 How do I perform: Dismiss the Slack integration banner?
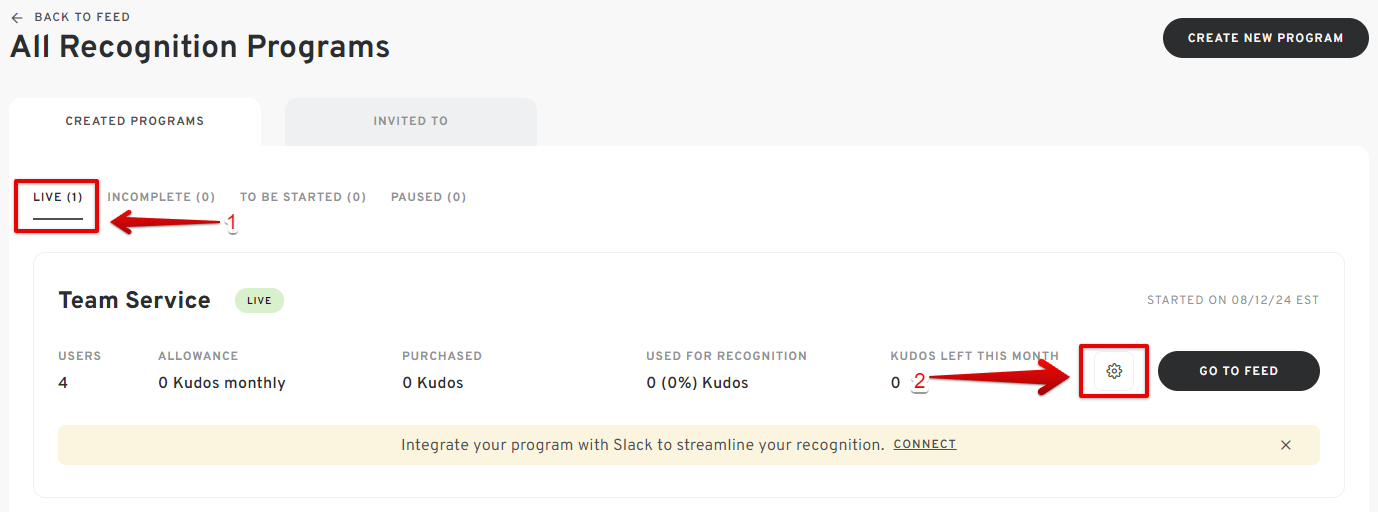click(x=1286, y=445)
